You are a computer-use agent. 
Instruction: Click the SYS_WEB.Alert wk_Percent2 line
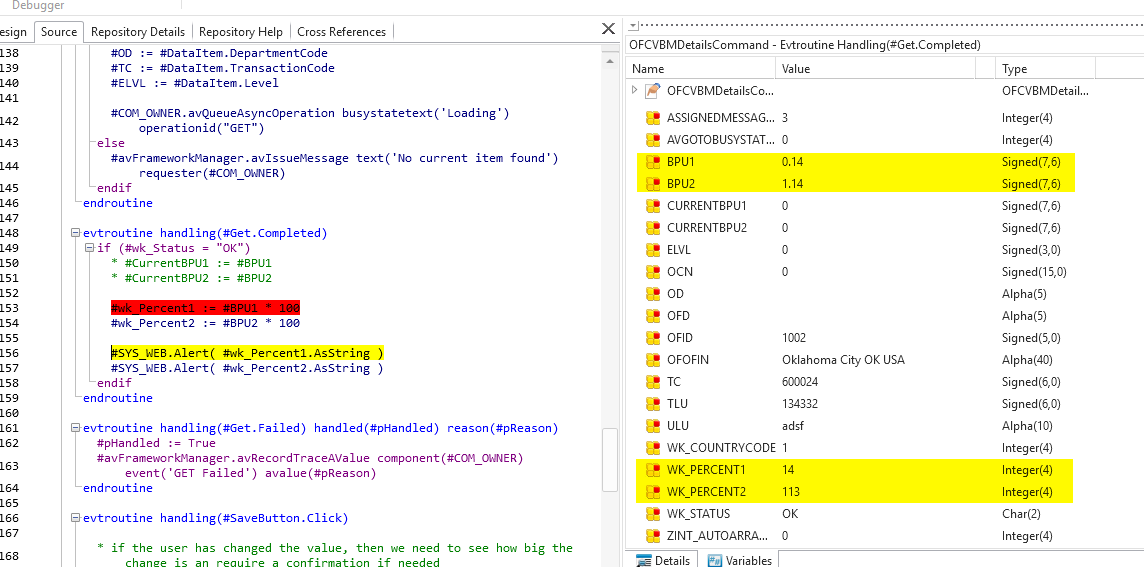247,369
